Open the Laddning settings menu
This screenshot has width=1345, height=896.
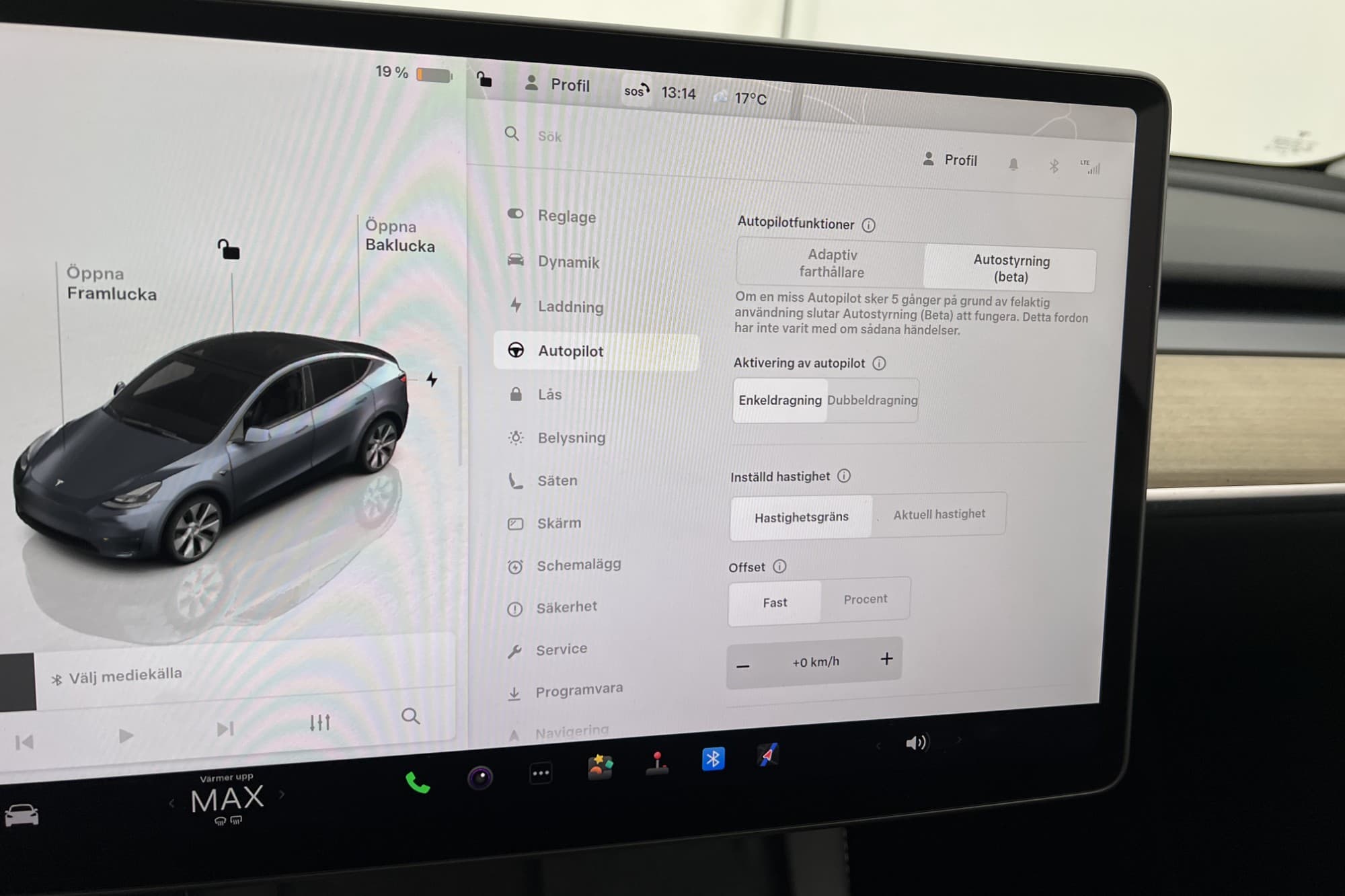point(570,307)
